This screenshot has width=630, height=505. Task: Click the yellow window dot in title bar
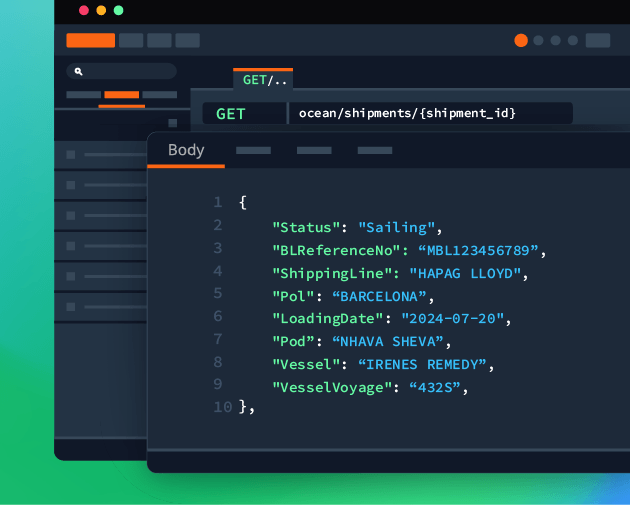point(101,10)
